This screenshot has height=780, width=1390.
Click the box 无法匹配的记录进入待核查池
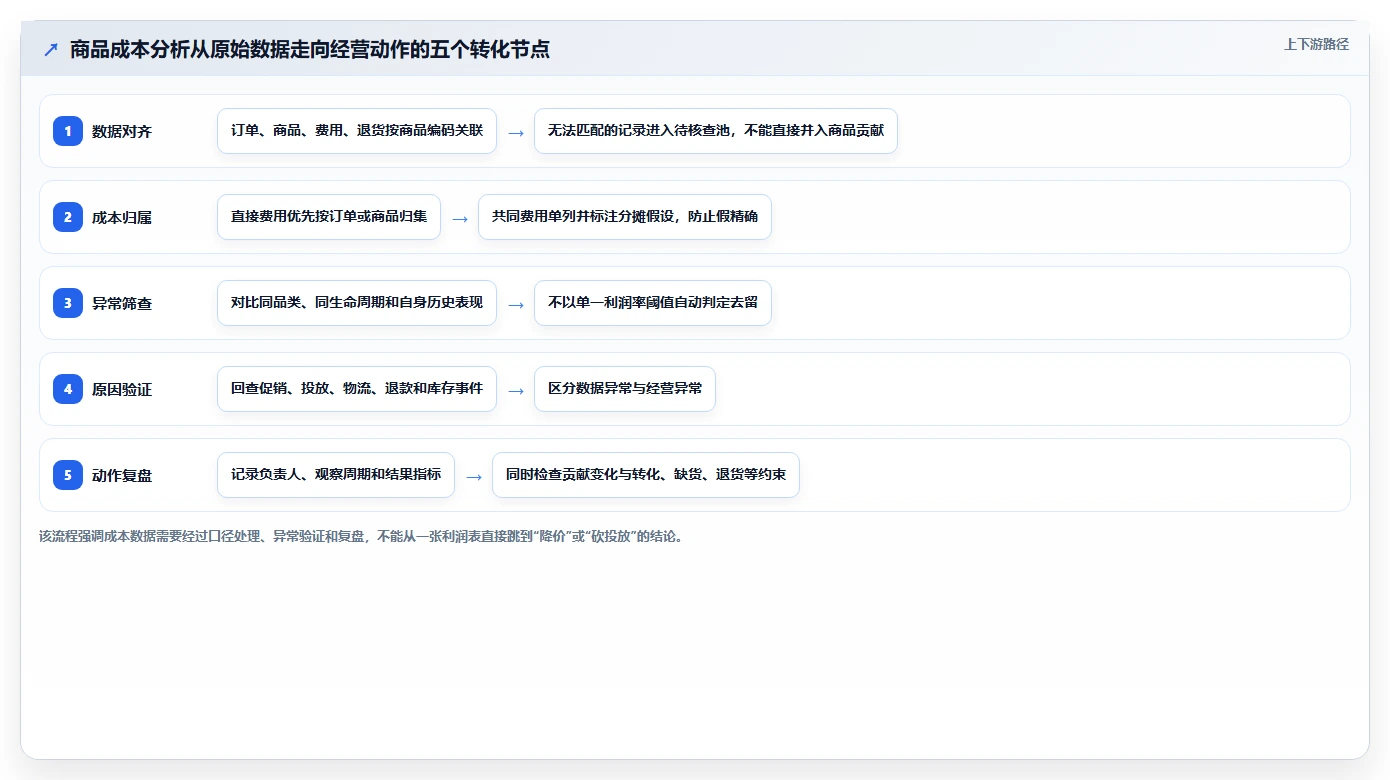(716, 131)
